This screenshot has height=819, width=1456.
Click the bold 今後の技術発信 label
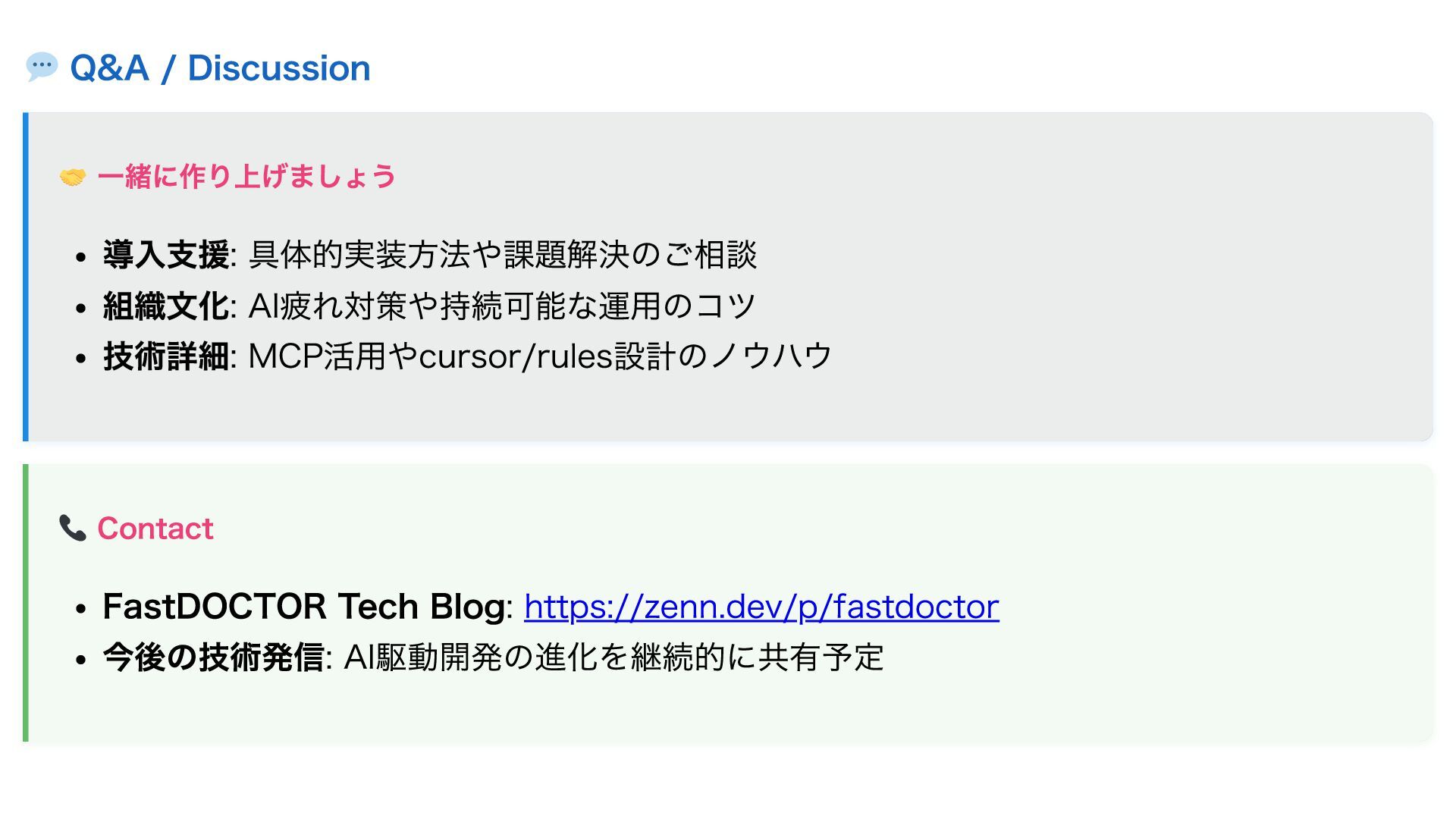[x=214, y=657]
